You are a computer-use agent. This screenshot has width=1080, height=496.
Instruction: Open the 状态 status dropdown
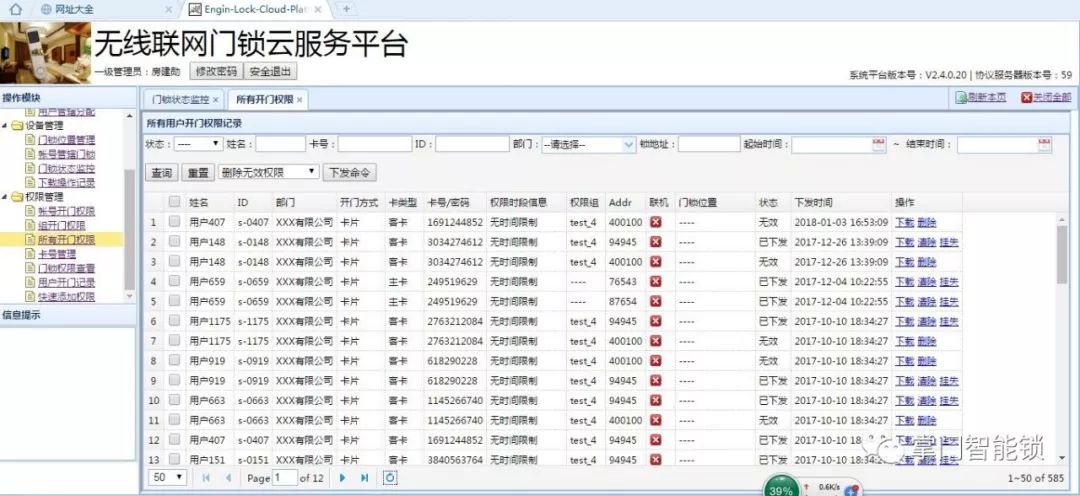click(x=197, y=145)
